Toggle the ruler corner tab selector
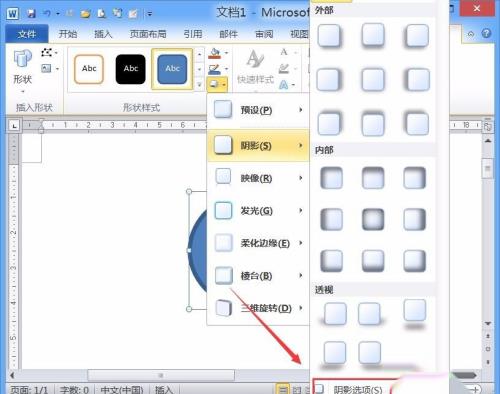This screenshot has width=500, height=394. (14, 126)
